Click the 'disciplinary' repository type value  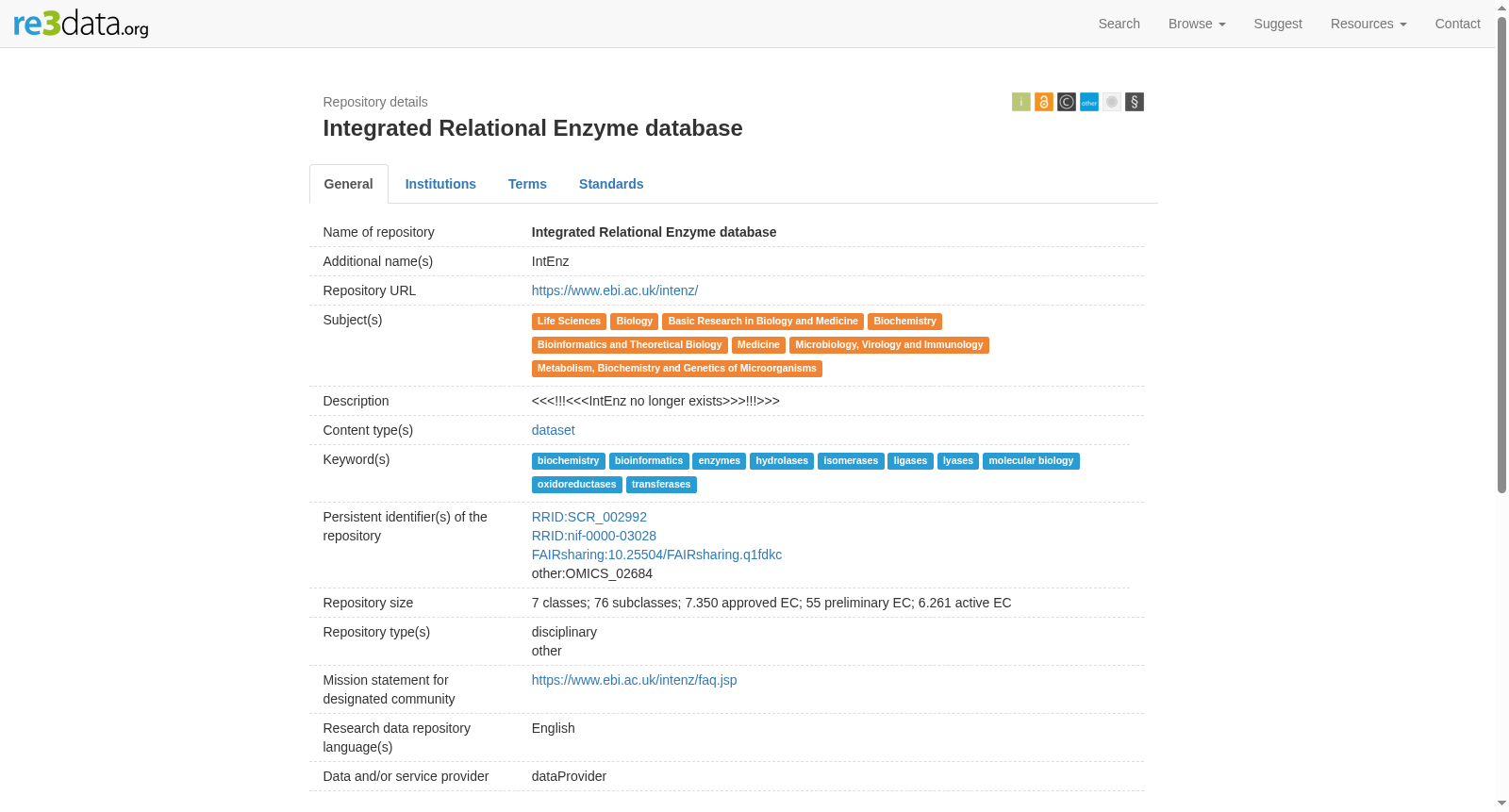pos(564,632)
